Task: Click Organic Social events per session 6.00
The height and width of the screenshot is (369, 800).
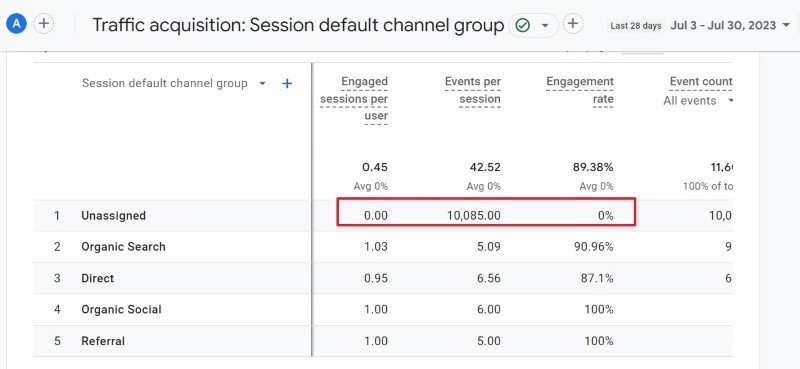Action: click(489, 310)
